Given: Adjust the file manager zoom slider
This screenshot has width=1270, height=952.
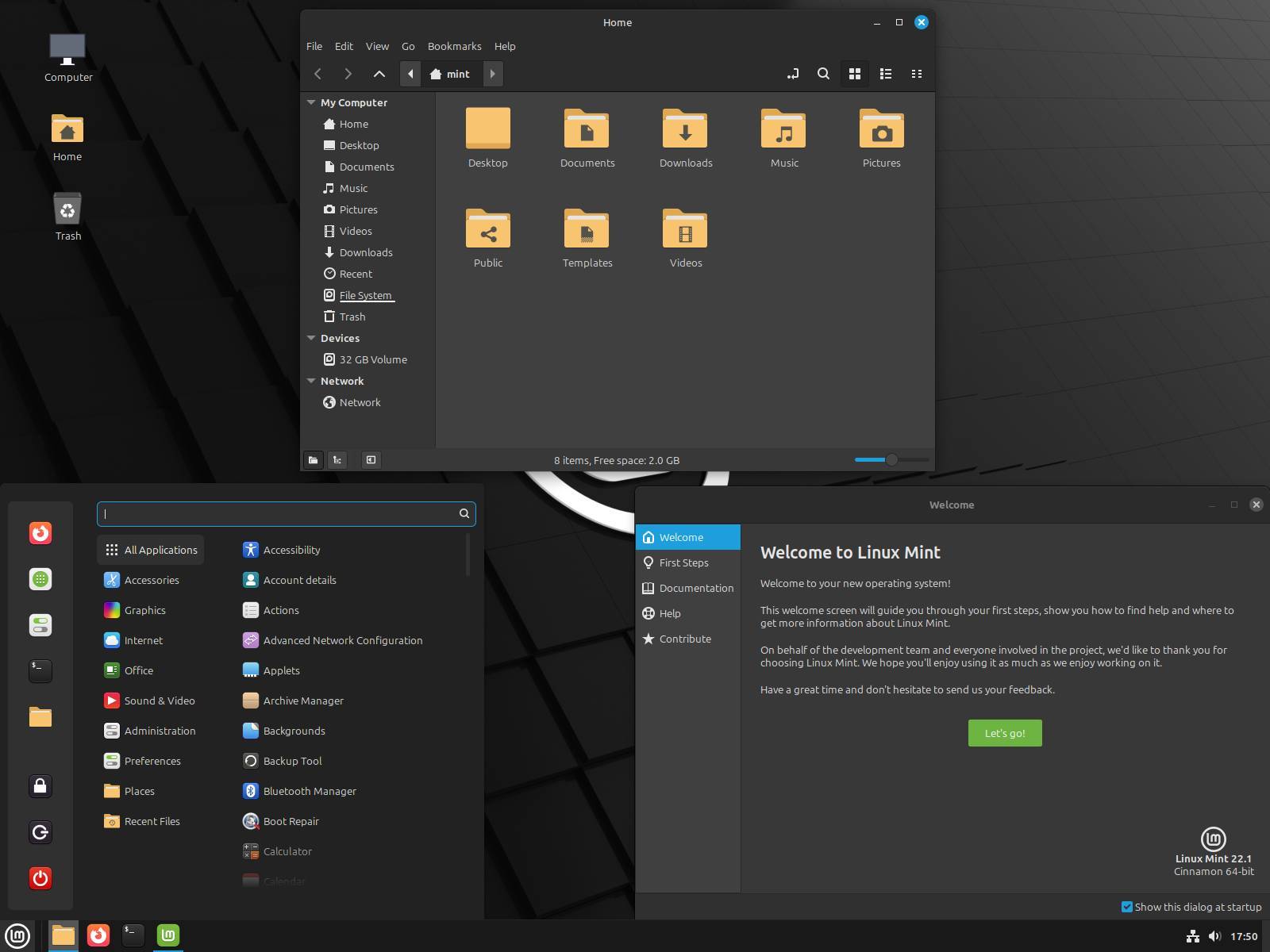Looking at the screenshot, I should point(891,459).
